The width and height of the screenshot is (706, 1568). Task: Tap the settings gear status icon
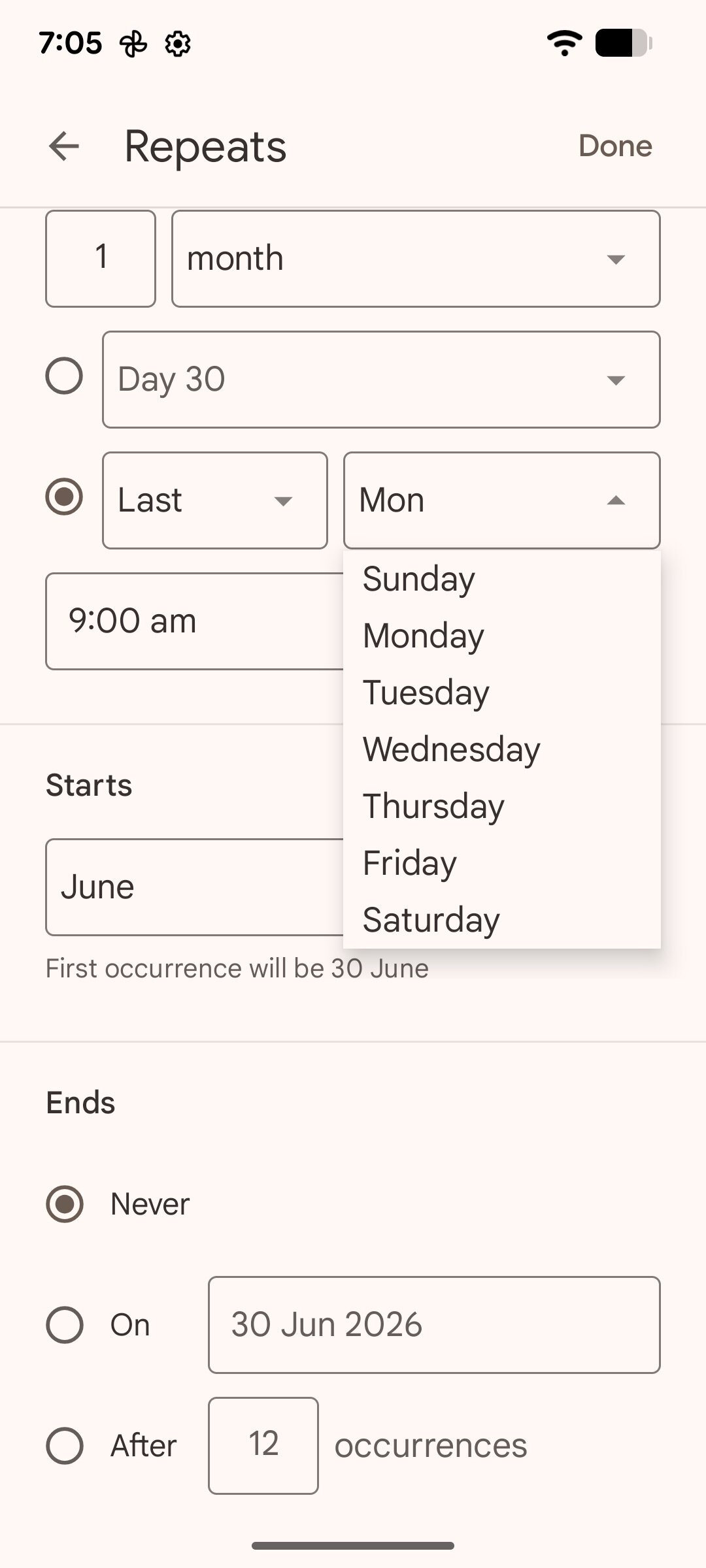tap(178, 44)
